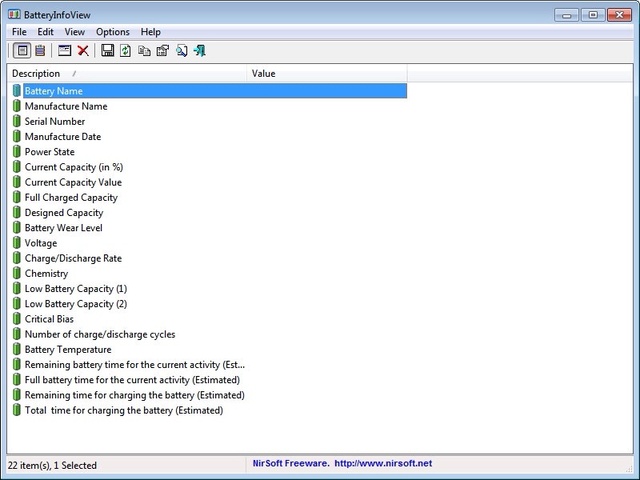The image size is (640, 480).
Task: Open the nirsoft.net link in status bar
Action: (383, 463)
